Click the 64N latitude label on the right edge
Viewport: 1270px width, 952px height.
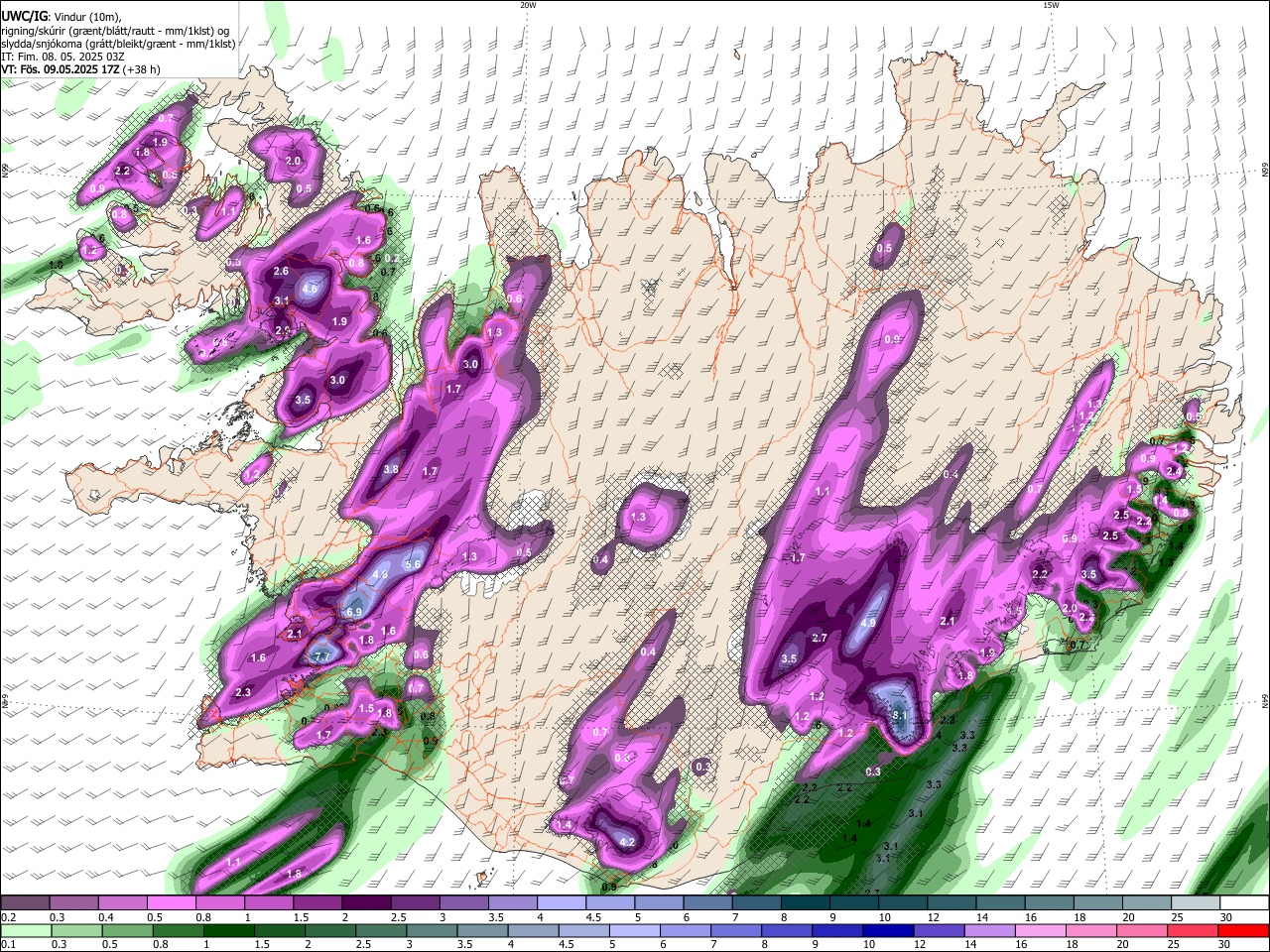coord(1265,702)
